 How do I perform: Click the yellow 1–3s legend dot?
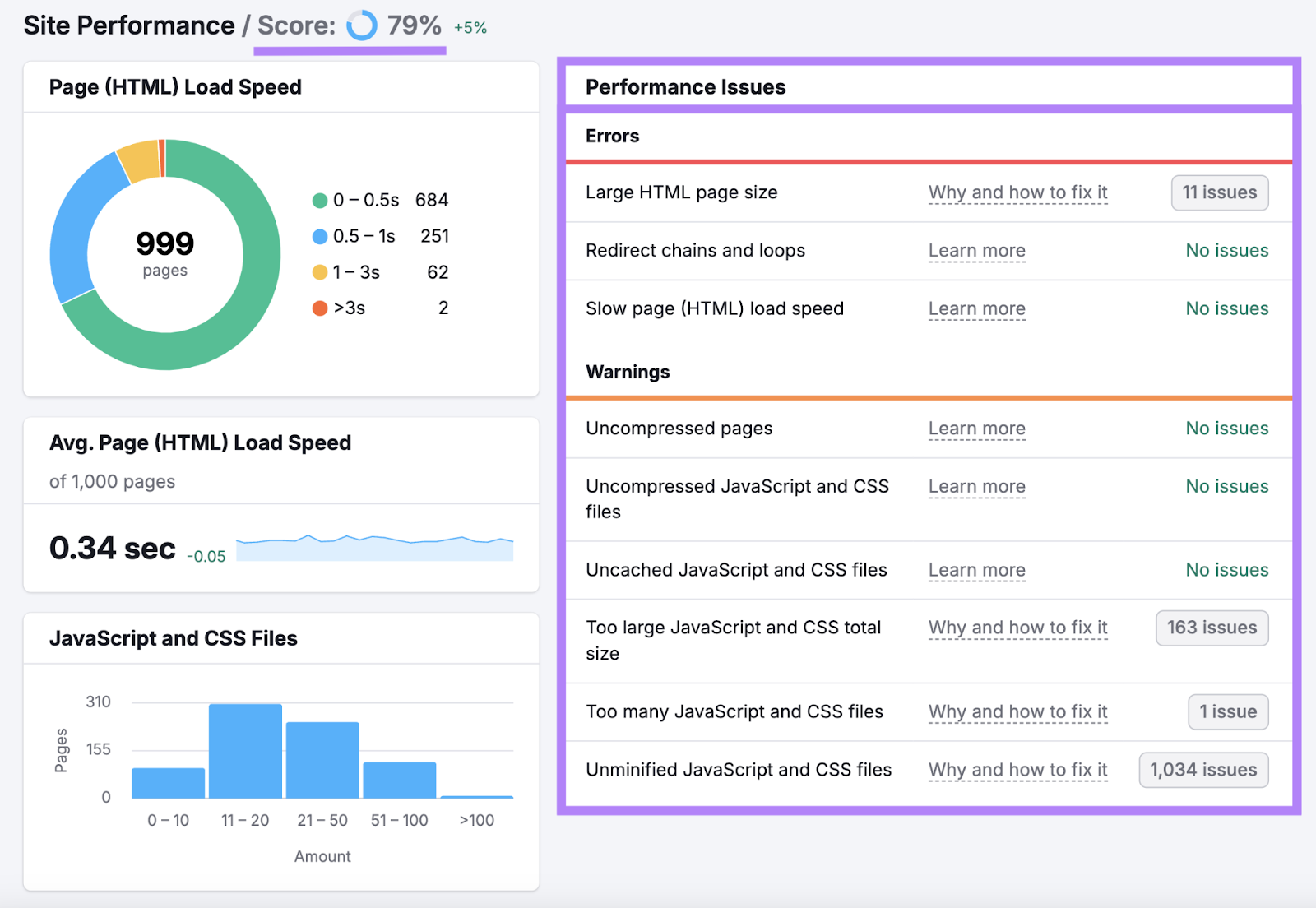(x=320, y=272)
